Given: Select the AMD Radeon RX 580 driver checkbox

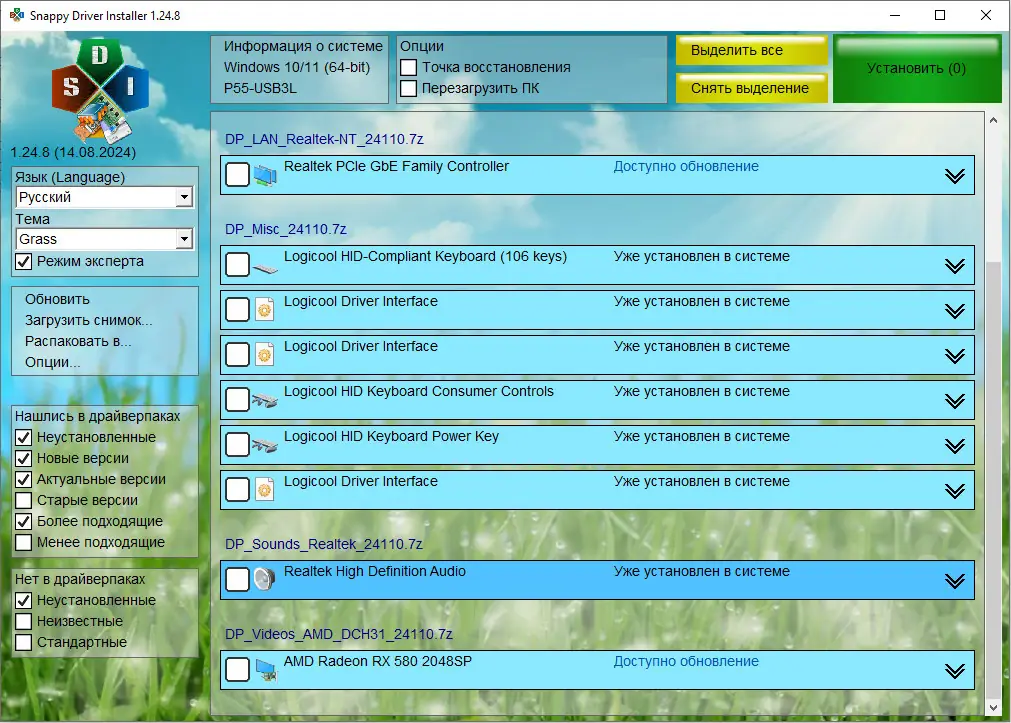Looking at the screenshot, I should pos(237,669).
